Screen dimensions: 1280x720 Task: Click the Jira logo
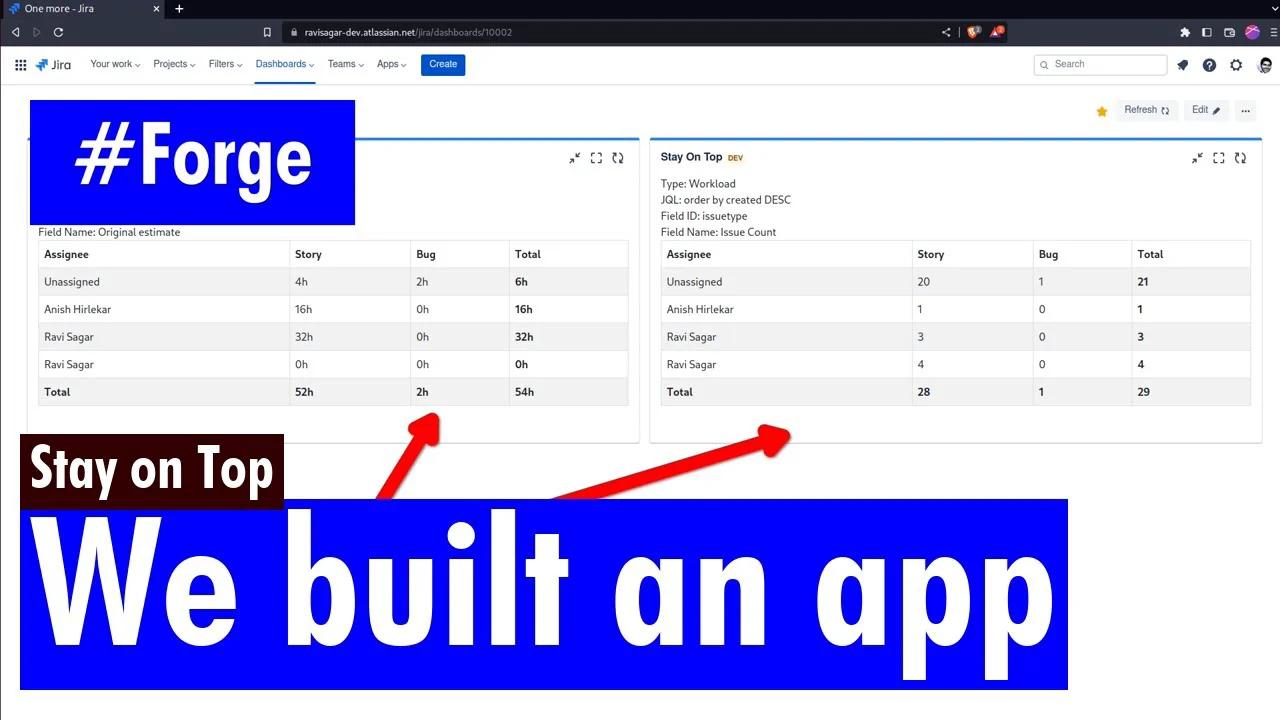point(53,65)
